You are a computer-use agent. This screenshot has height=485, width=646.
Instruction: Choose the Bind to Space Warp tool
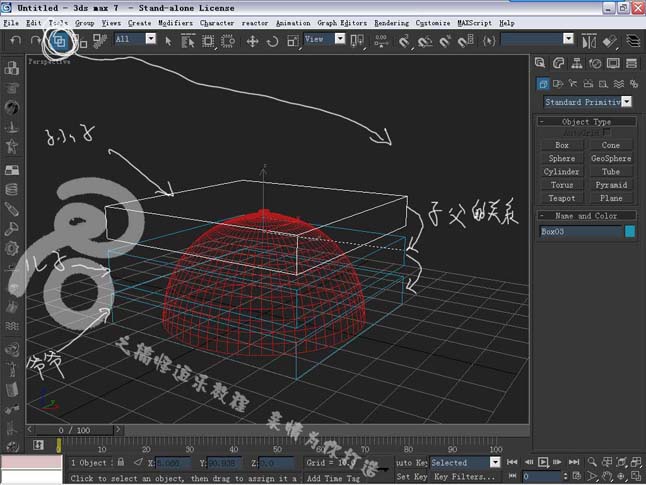(99, 41)
